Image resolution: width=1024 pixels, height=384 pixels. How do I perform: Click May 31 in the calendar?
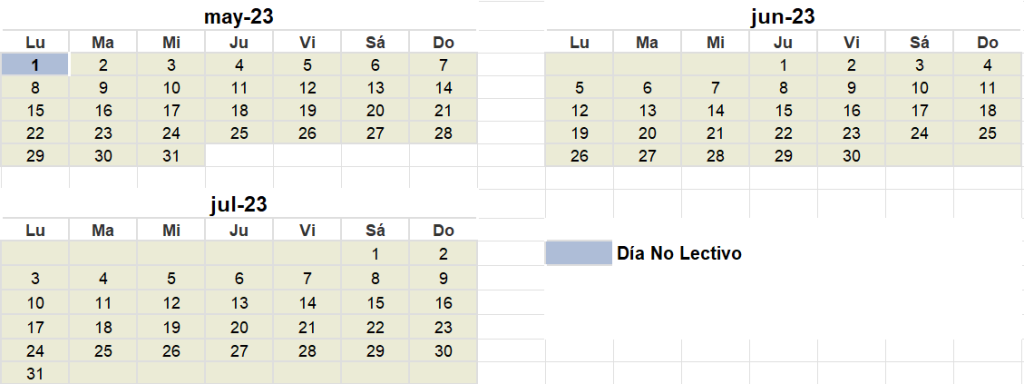coord(171,155)
